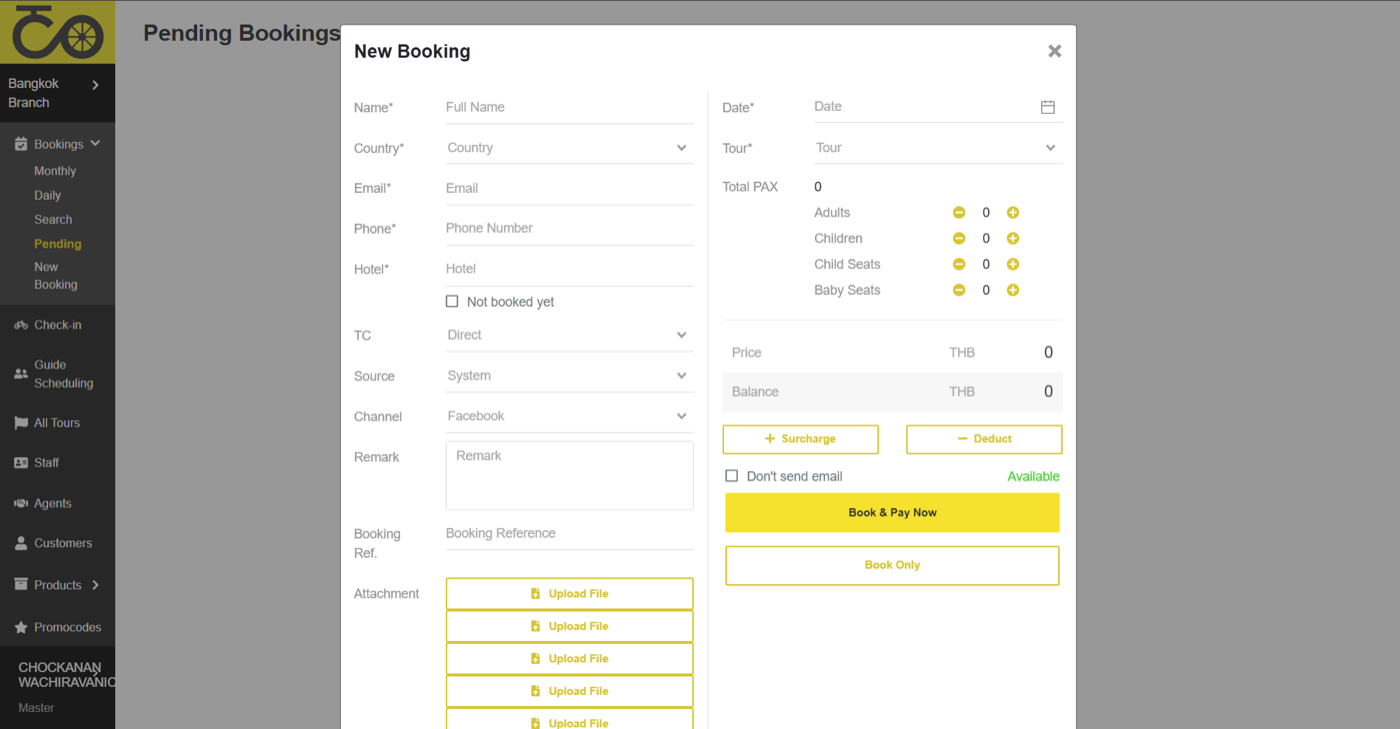Reduce Child Seats with minus icon
This screenshot has height=729, width=1400.
click(x=959, y=264)
